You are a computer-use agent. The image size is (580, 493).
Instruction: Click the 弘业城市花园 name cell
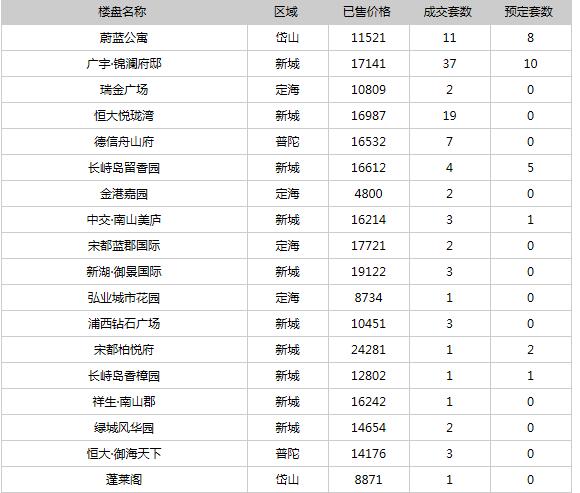124,298
